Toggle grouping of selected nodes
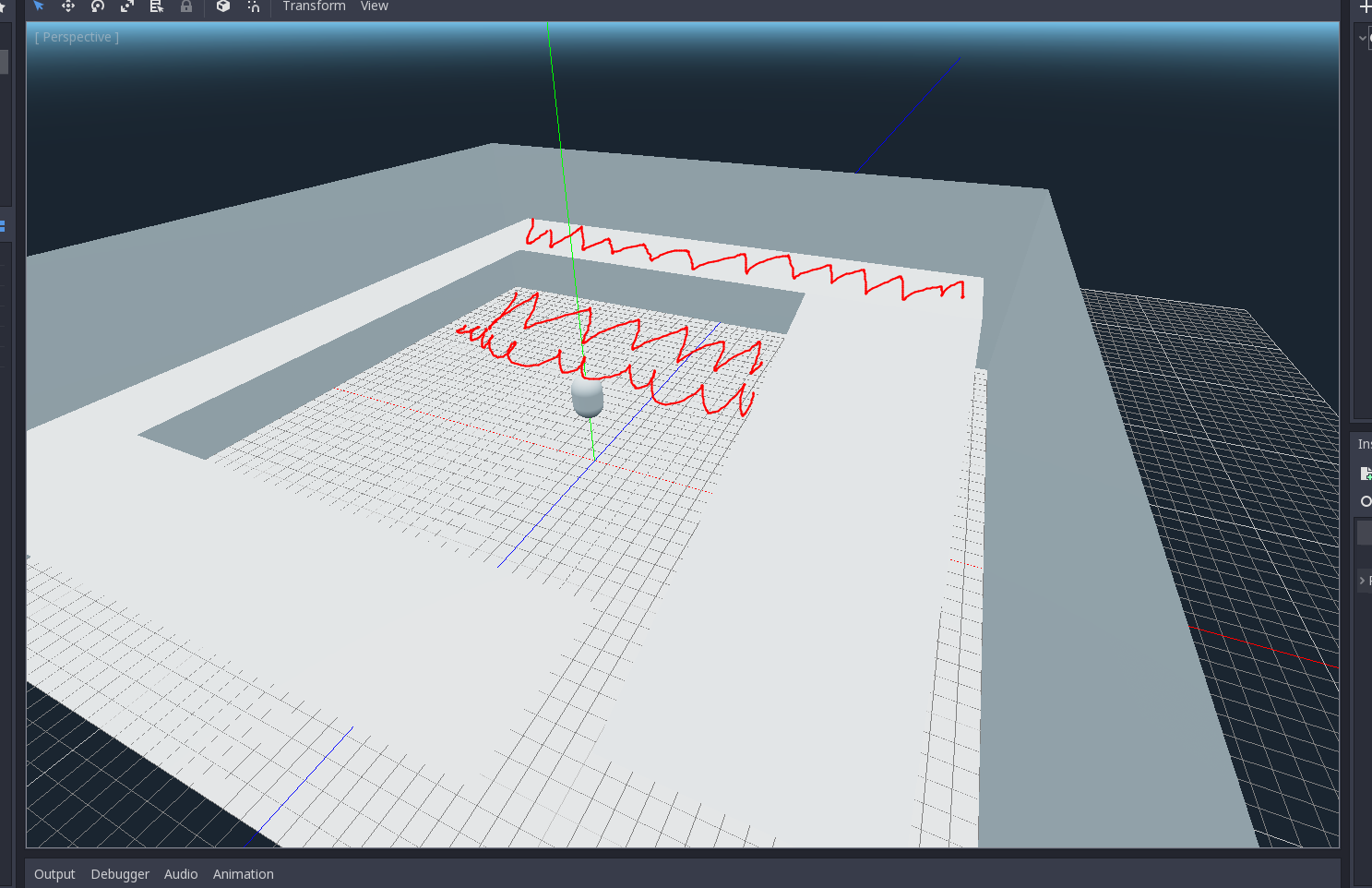 tap(222, 6)
